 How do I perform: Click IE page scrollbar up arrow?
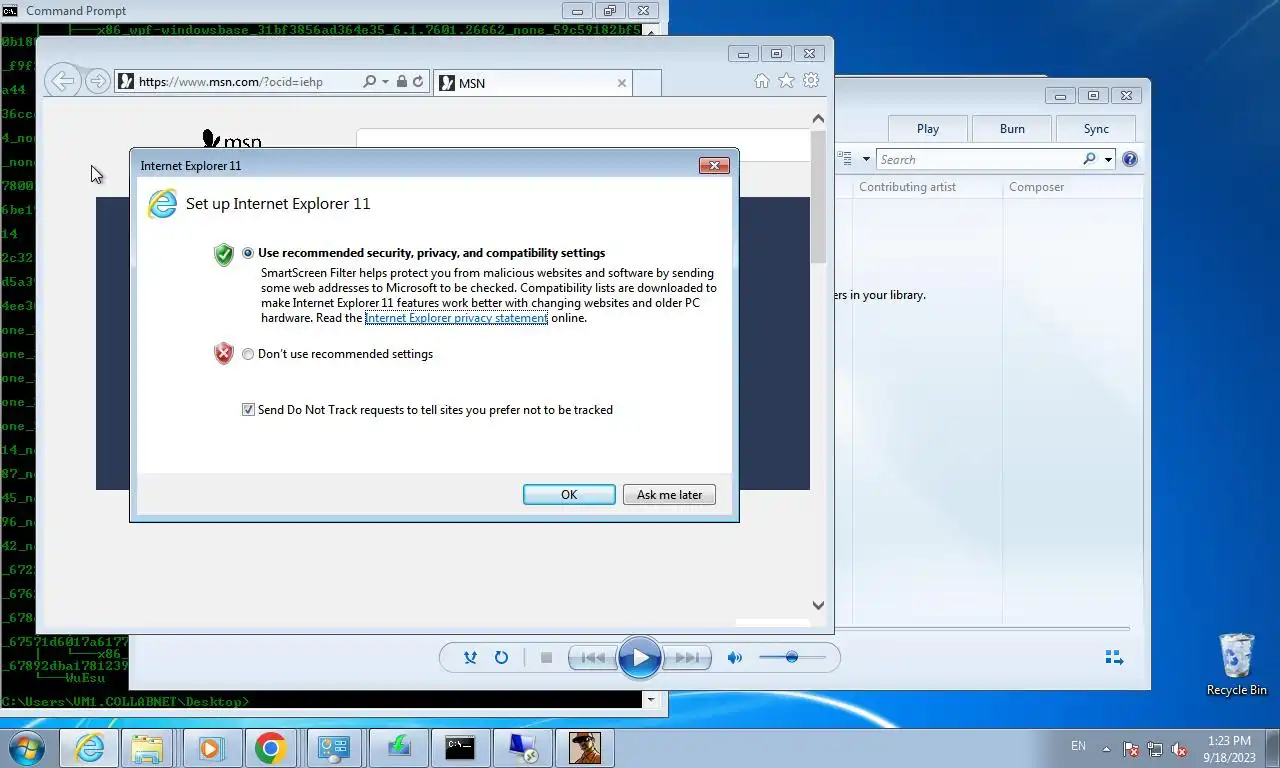(818, 119)
